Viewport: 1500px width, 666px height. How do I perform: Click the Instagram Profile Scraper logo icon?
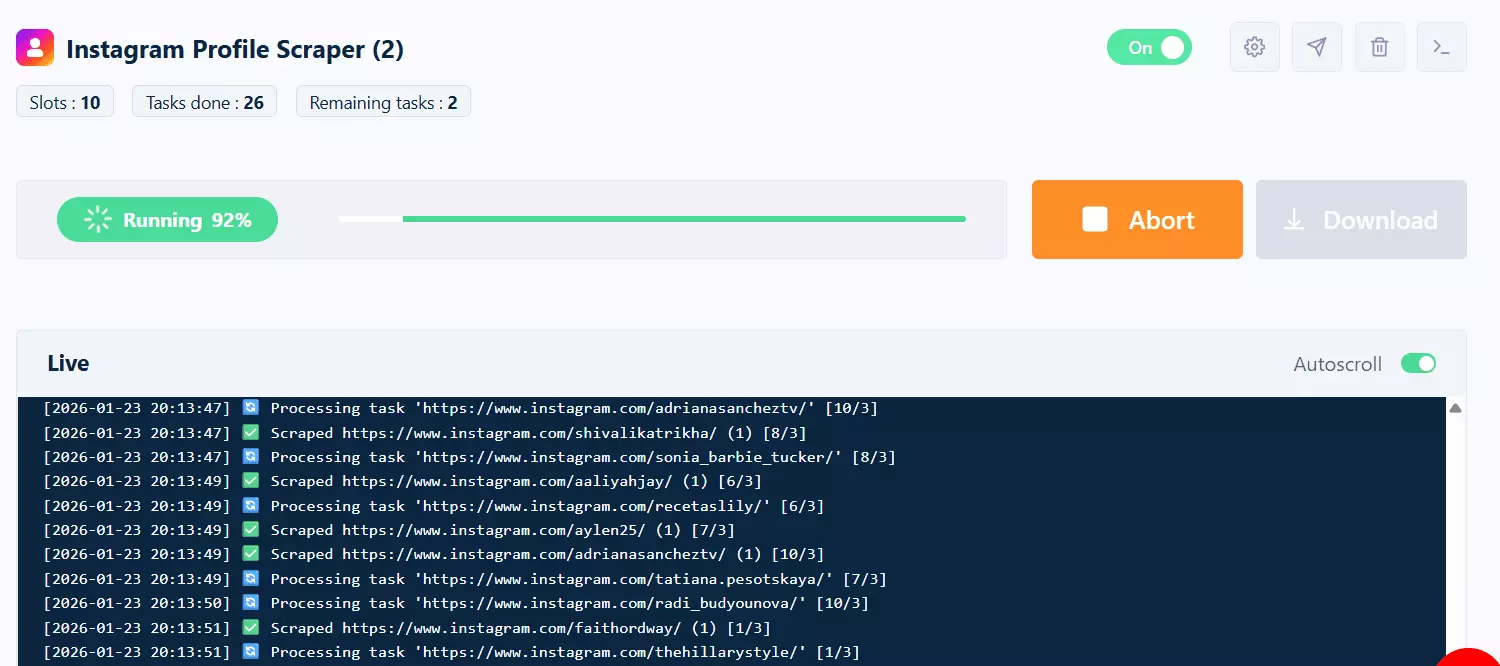click(35, 47)
